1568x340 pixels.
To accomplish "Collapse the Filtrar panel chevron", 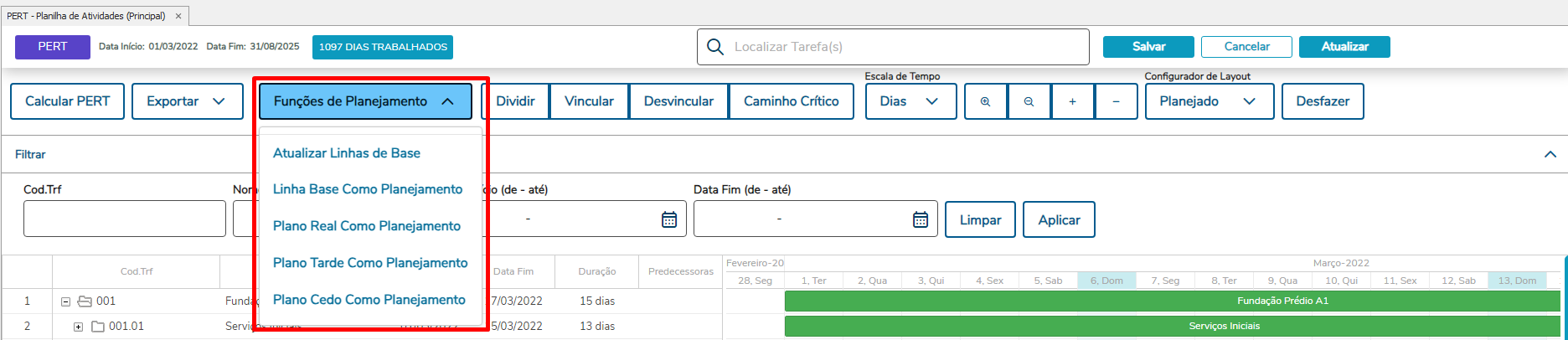I will point(1550,154).
